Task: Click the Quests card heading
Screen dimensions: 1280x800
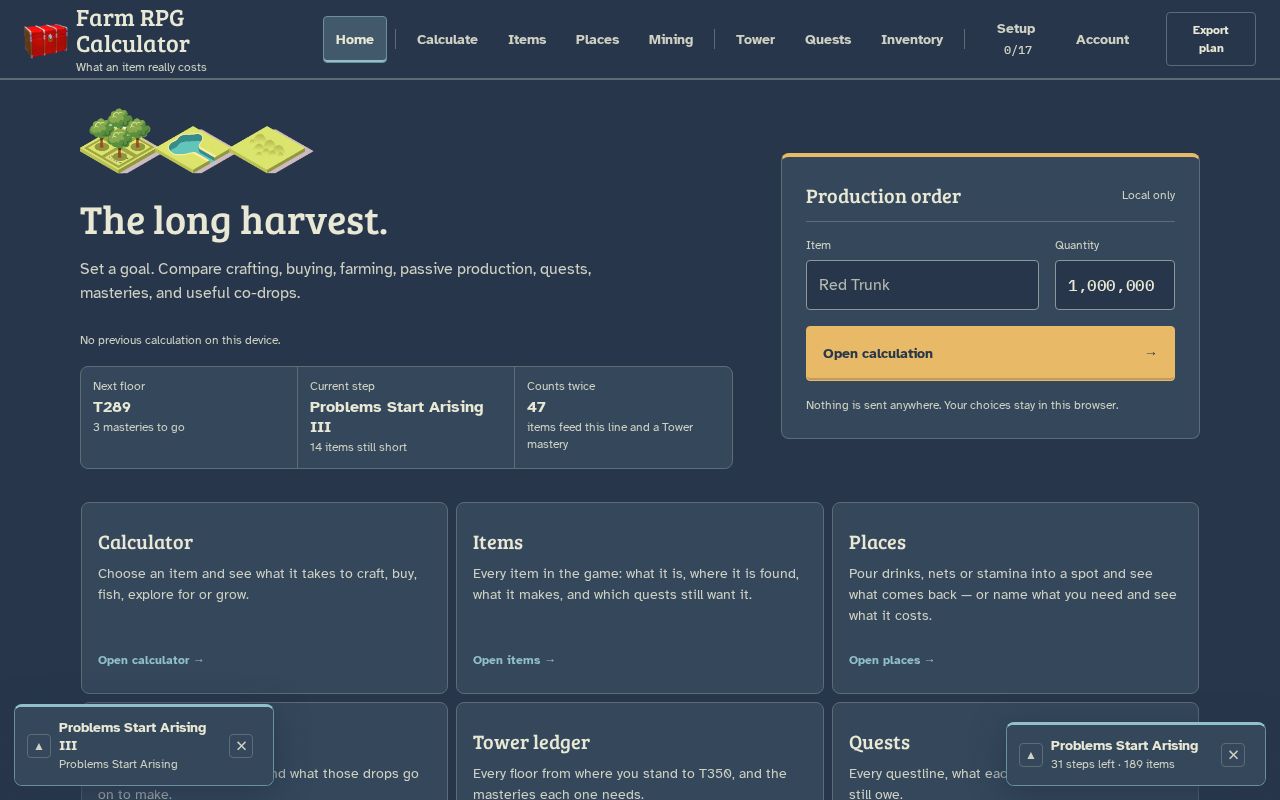Action: (x=879, y=742)
